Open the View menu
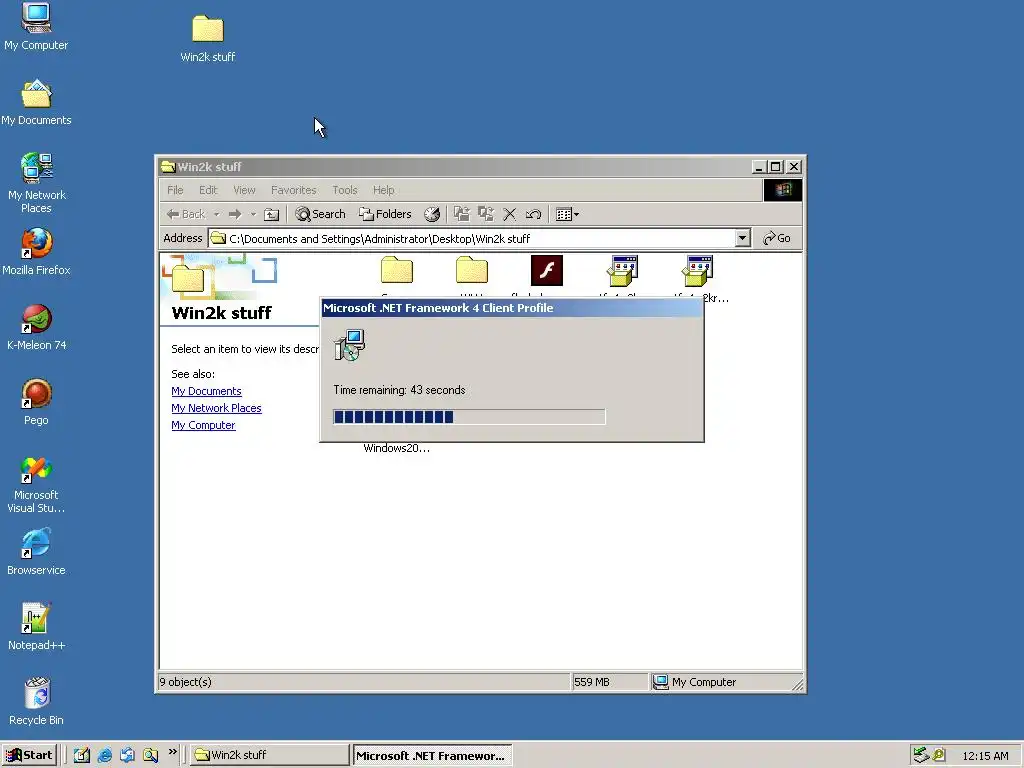Viewport: 1024px width, 768px height. pyautogui.click(x=244, y=190)
